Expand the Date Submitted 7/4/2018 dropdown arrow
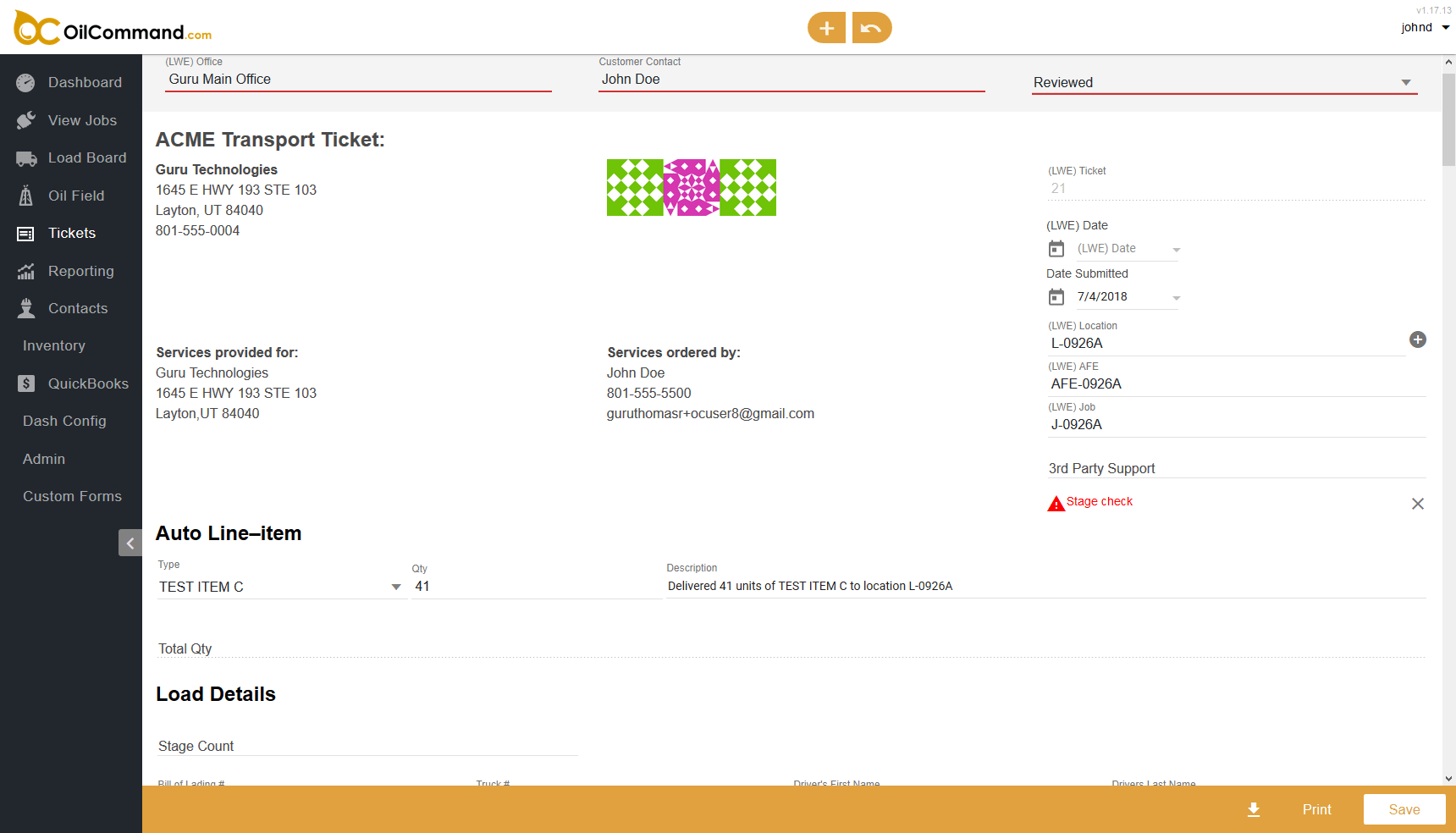1456x833 pixels. point(1176,298)
